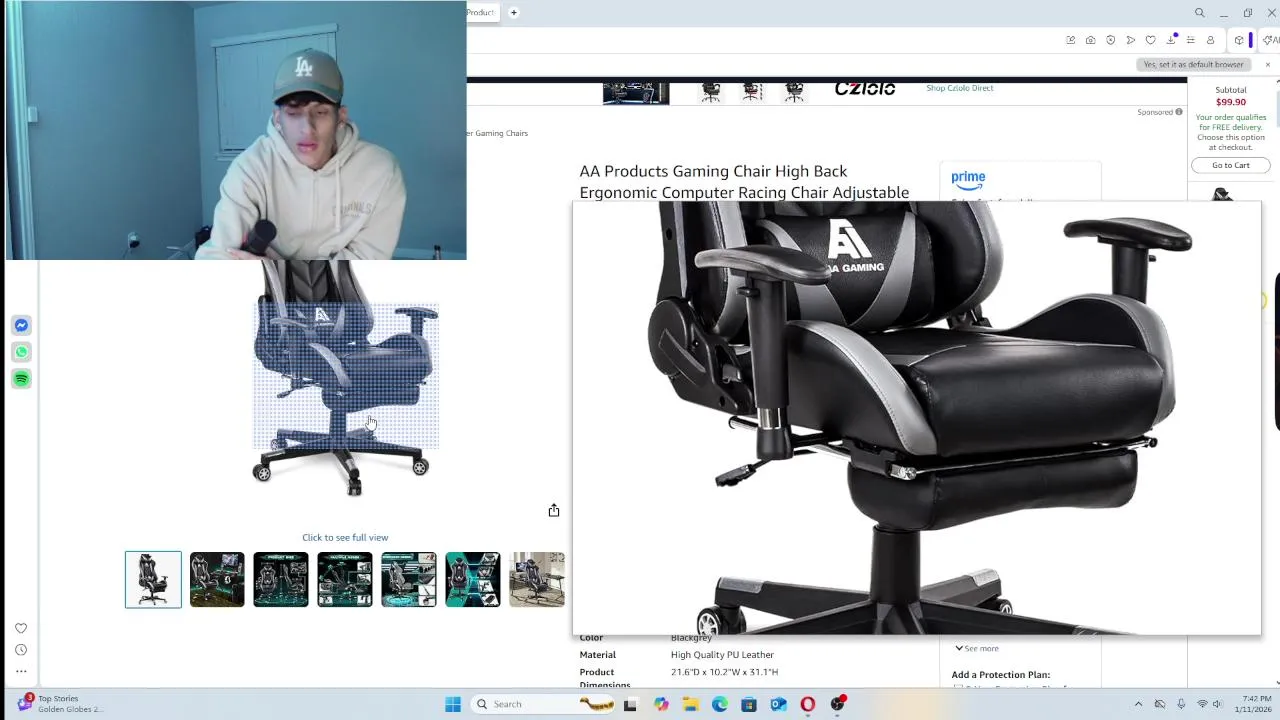Open the sidebar history clock icon

21,650
